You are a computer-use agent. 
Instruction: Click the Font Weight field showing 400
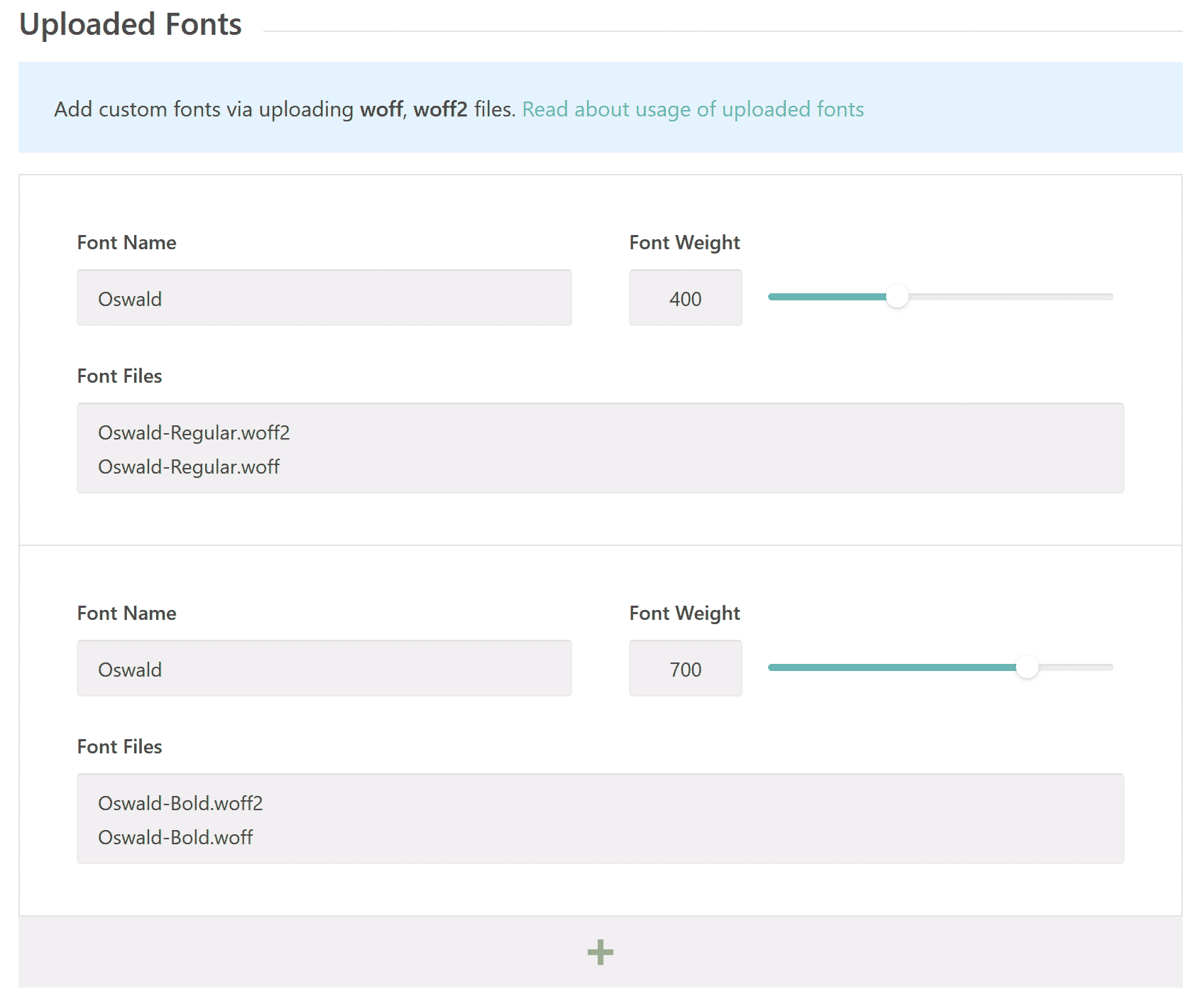point(686,298)
